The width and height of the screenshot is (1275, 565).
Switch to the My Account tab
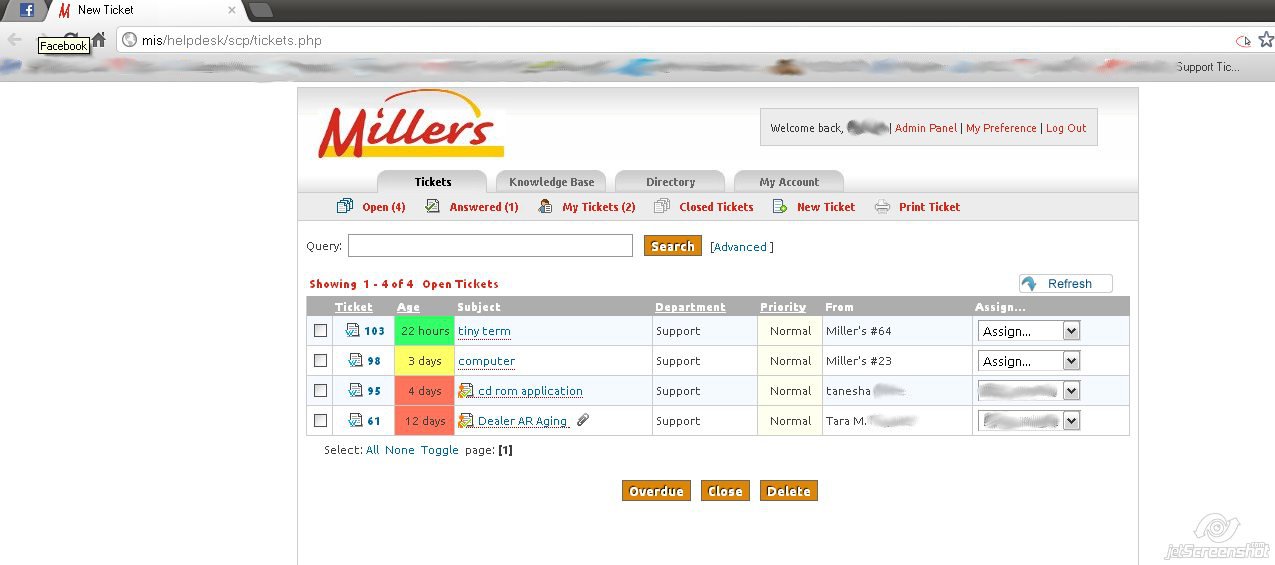click(x=789, y=182)
